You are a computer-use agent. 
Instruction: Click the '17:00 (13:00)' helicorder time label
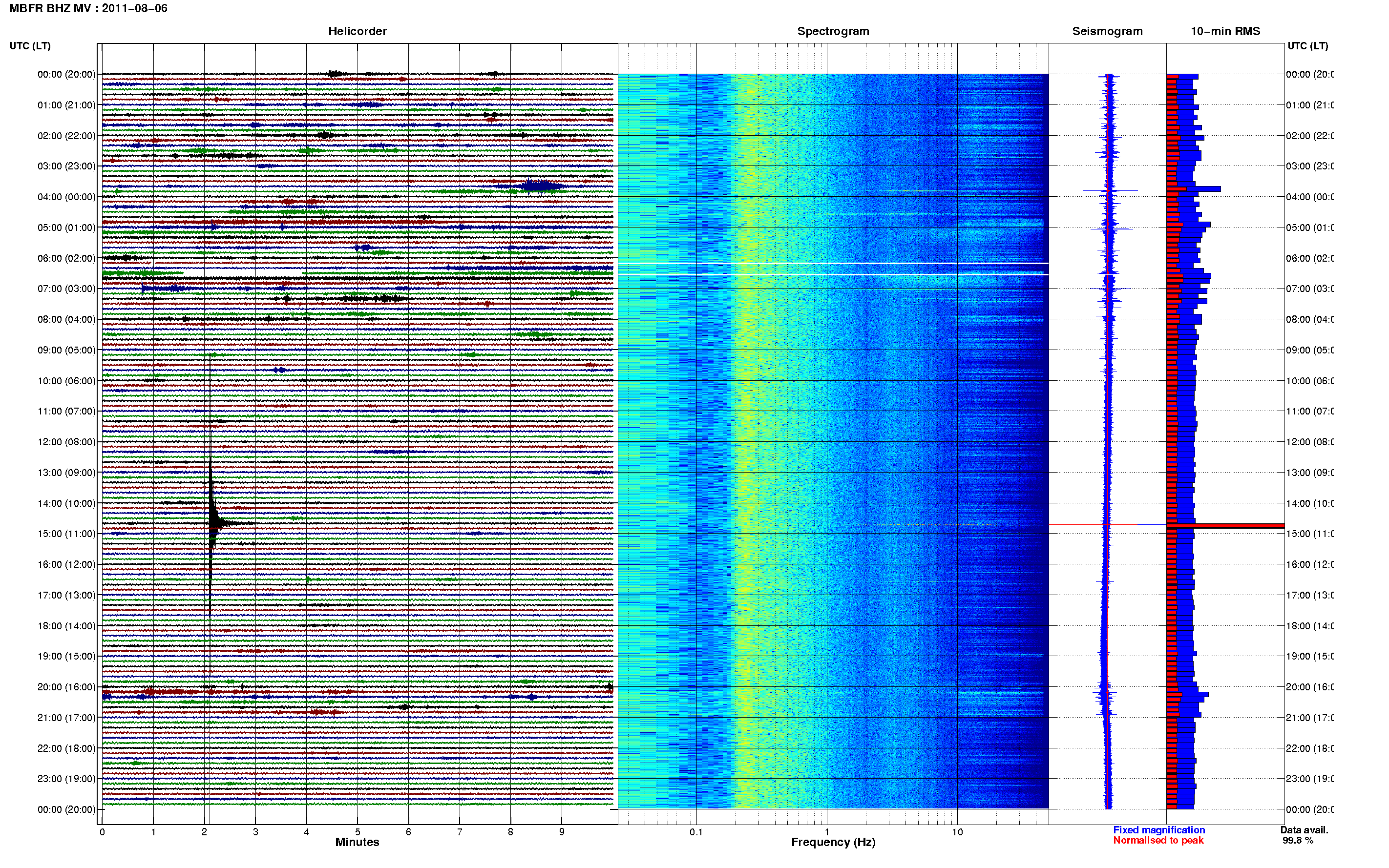coord(66,595)
